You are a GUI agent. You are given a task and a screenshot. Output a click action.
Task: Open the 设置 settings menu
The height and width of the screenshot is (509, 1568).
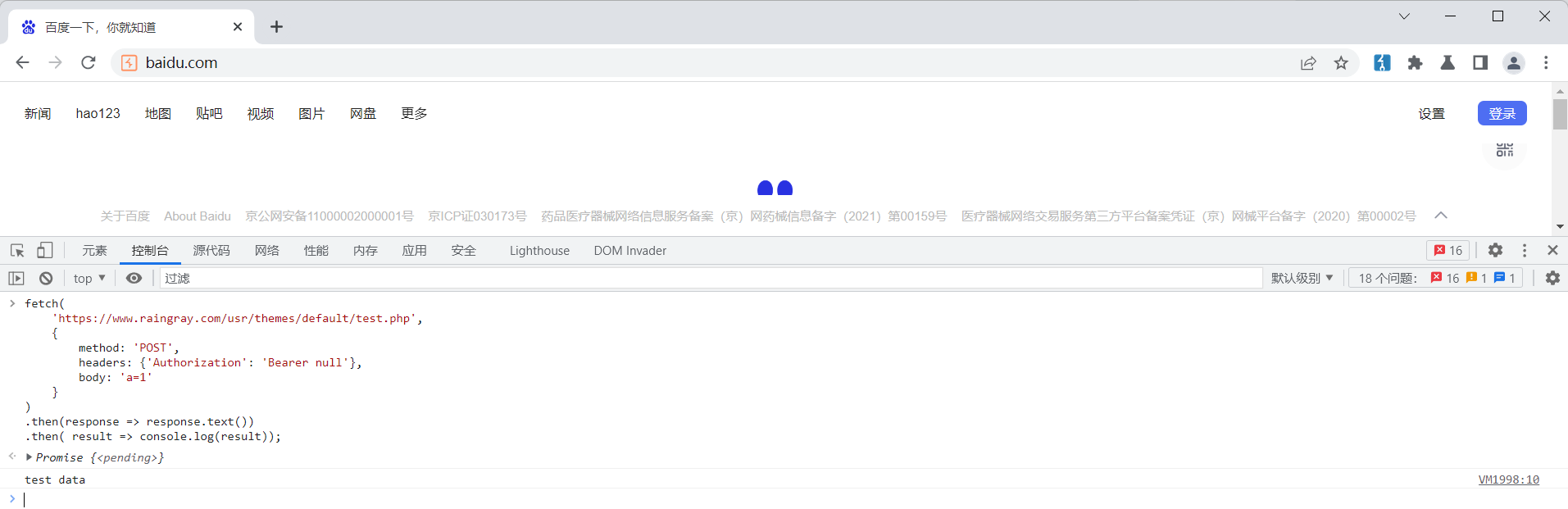tap(1432, 114)
